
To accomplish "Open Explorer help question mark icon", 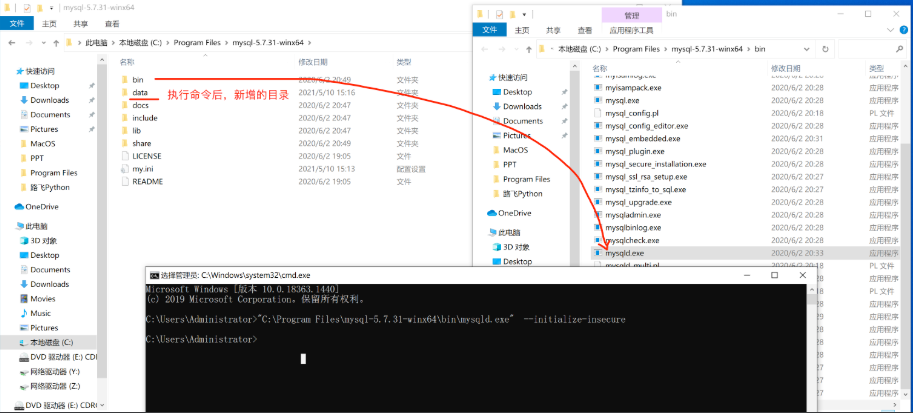I will (x=905, y=30).
